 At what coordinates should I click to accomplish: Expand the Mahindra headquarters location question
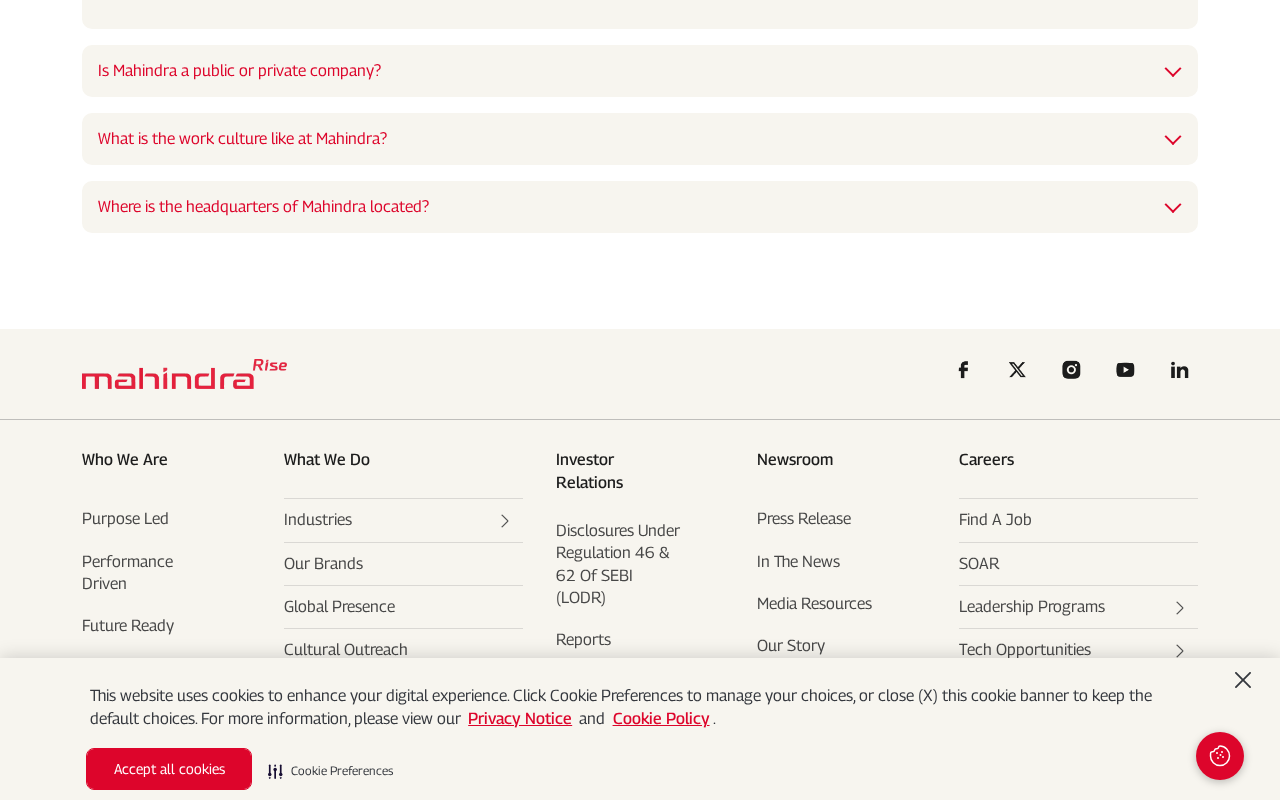click(x=640, y=207)
